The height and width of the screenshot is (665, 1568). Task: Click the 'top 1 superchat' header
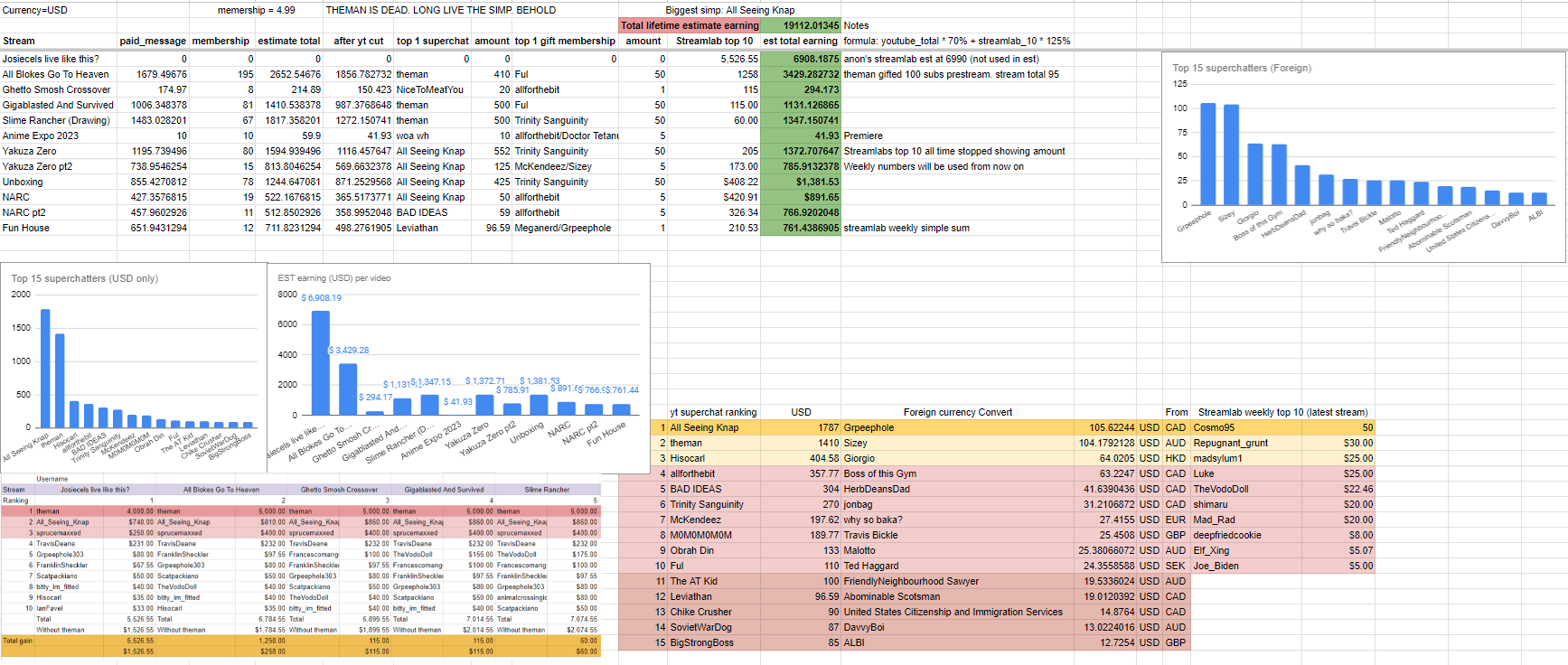[433, 41]
